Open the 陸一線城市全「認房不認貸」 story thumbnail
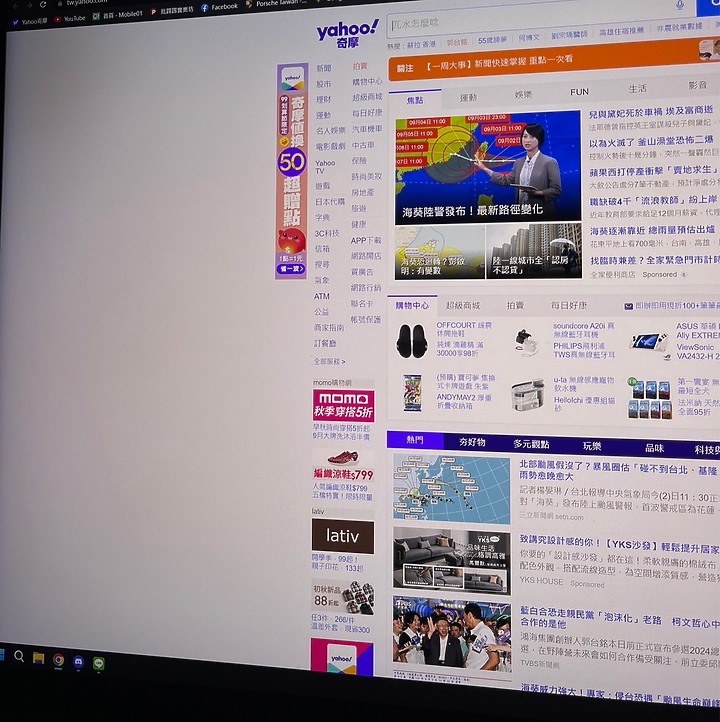This screenshot has width=720, height=722. click(534, 252)
